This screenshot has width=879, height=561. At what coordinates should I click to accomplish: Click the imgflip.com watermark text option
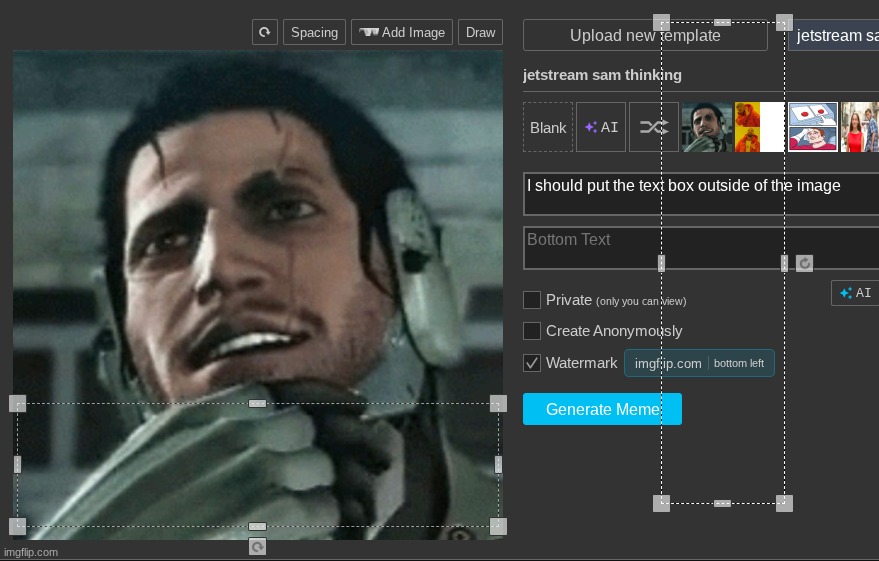668,363
